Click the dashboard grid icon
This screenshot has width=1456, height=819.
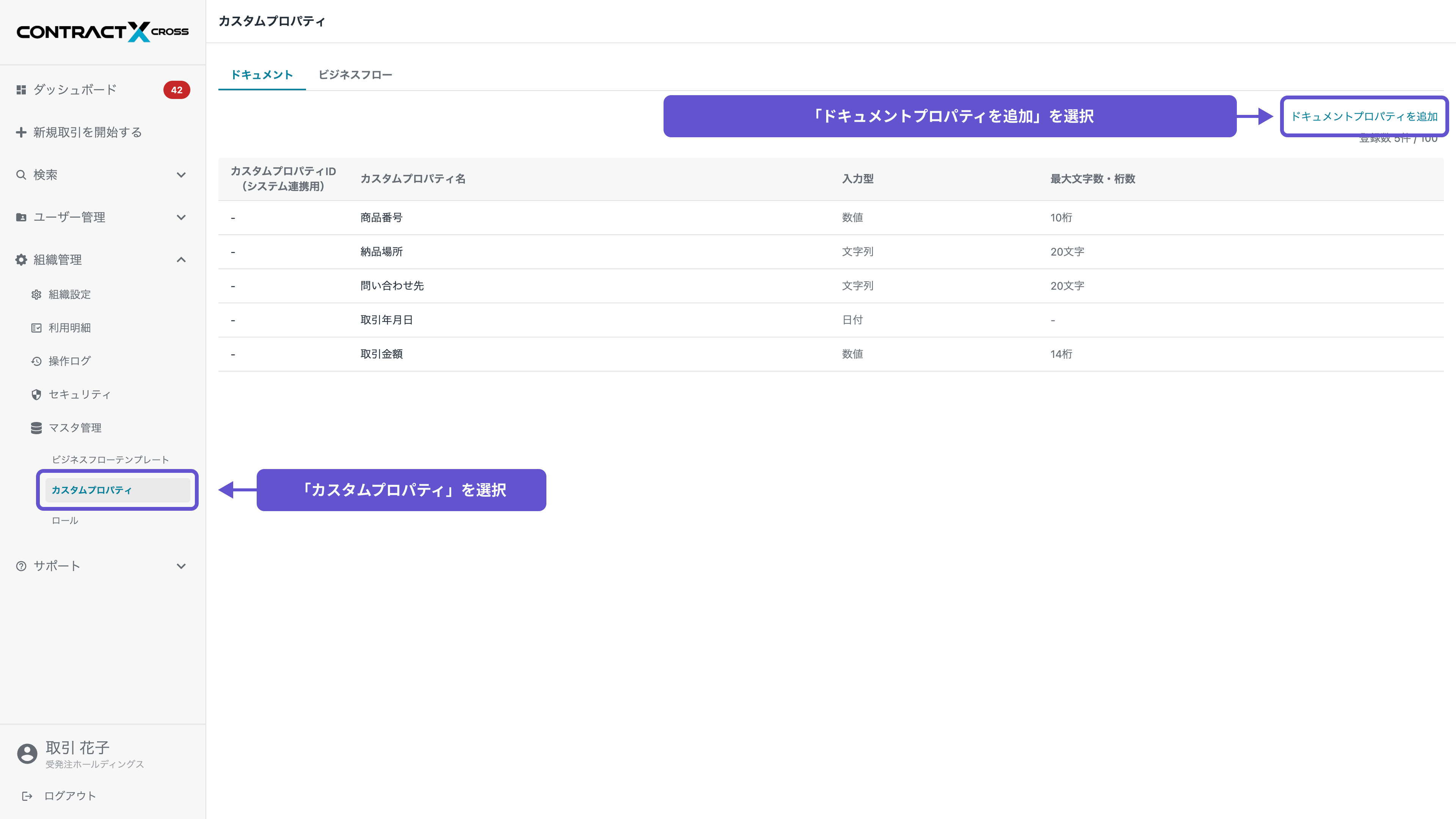pyautogui.click(x=21, y=90)
